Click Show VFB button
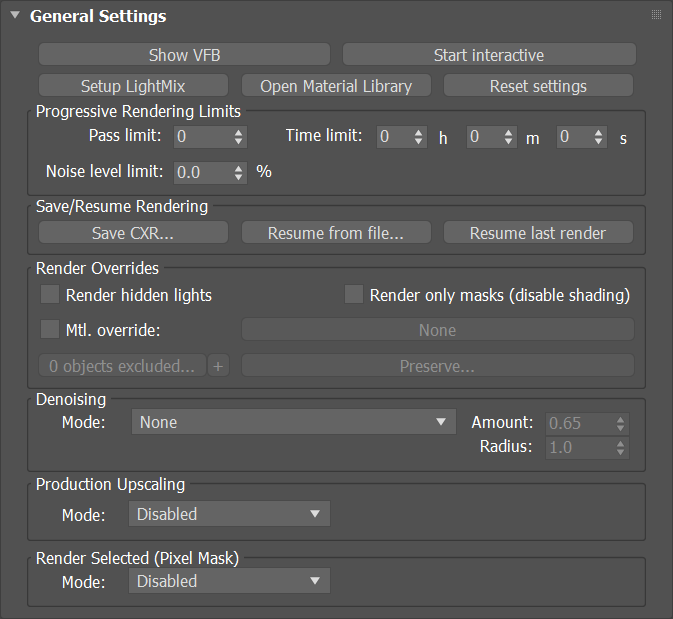673x619 pixels. (x=185, y=55)
